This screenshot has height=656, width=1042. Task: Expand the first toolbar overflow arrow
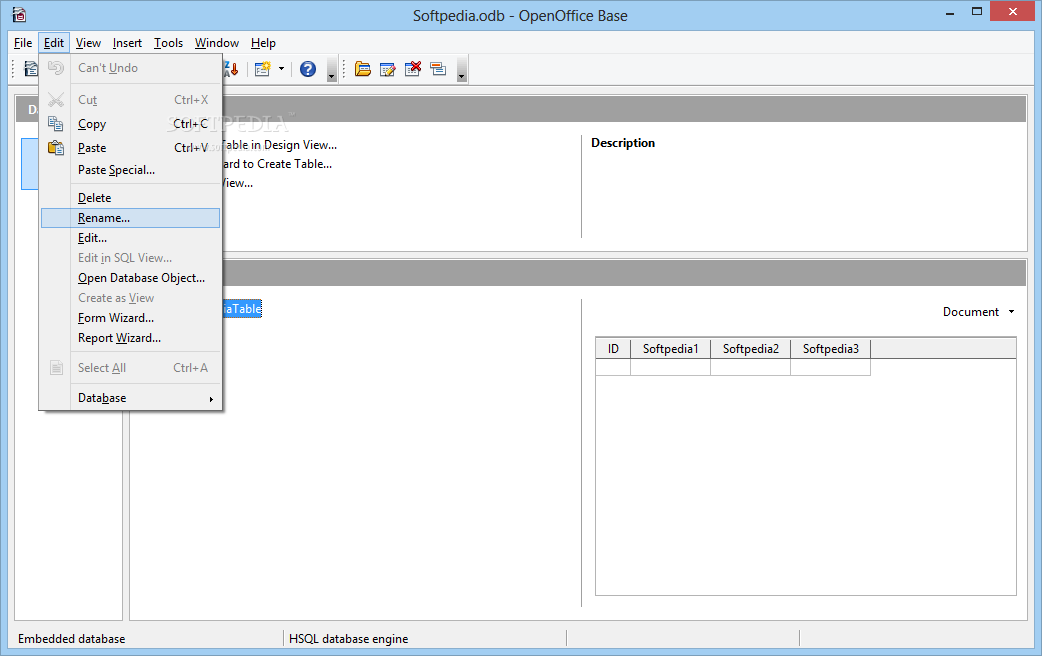coord(332,69)
